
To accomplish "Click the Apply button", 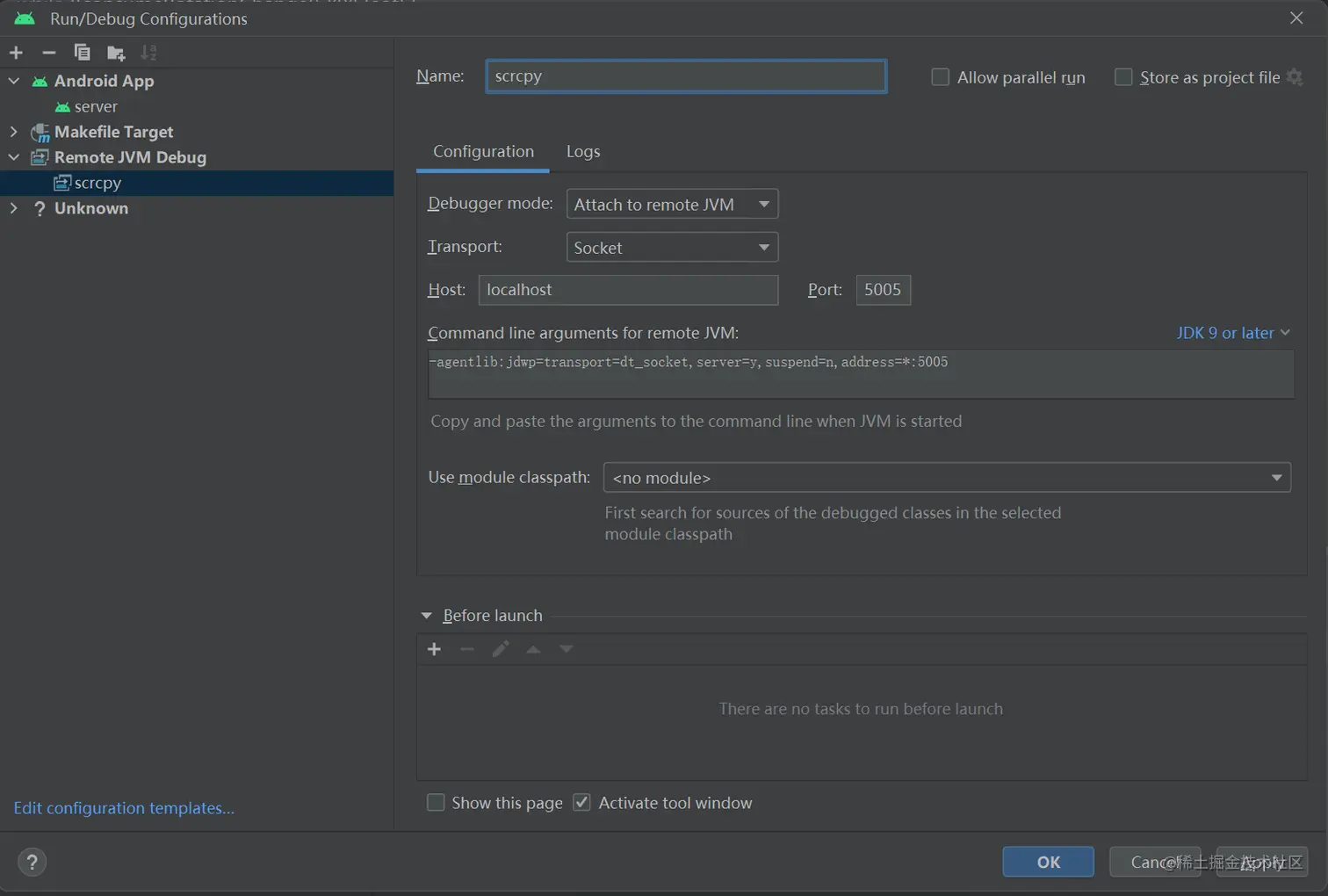I will [1262, 862].
